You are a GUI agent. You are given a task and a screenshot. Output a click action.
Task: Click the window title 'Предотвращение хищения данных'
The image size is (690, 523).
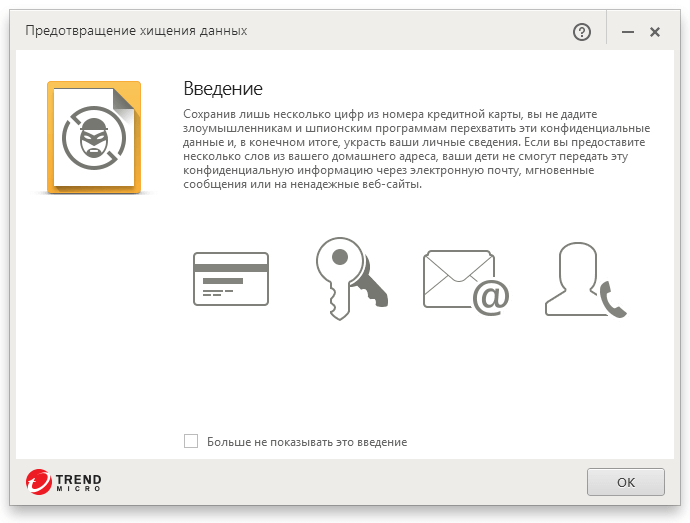[136, 31]
